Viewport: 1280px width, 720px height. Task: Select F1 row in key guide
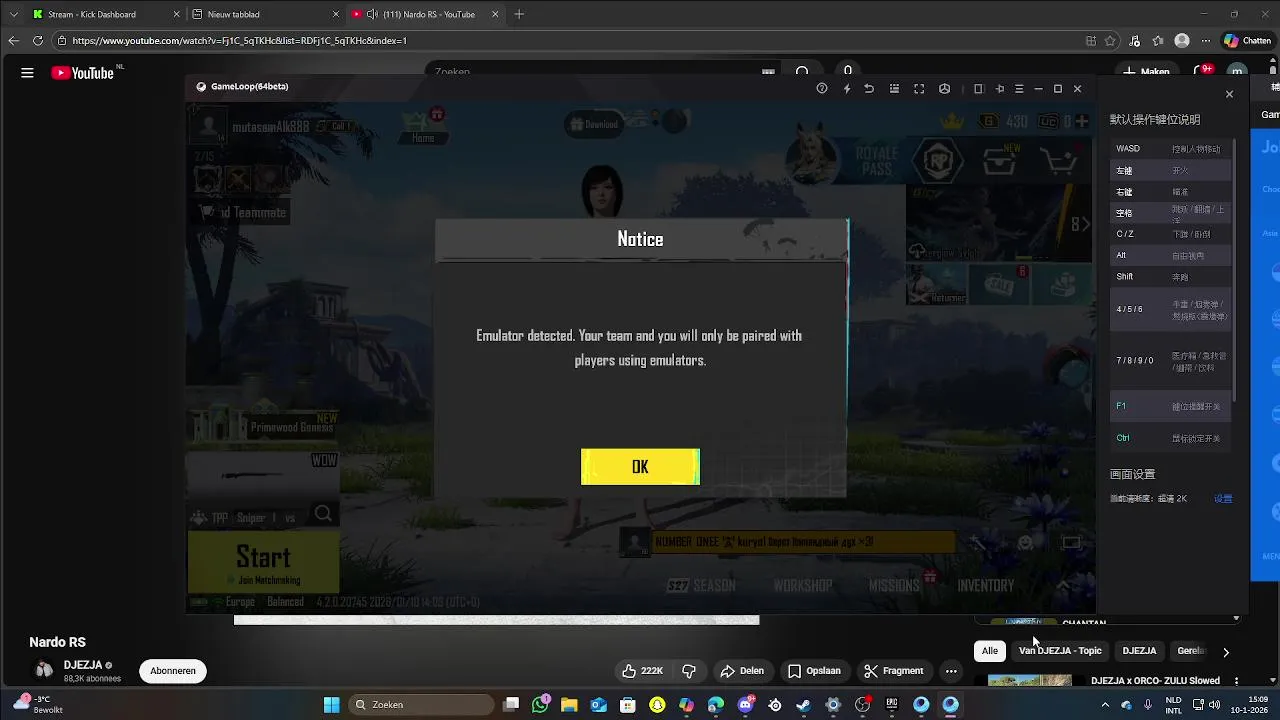click(x=1171, y=406)
